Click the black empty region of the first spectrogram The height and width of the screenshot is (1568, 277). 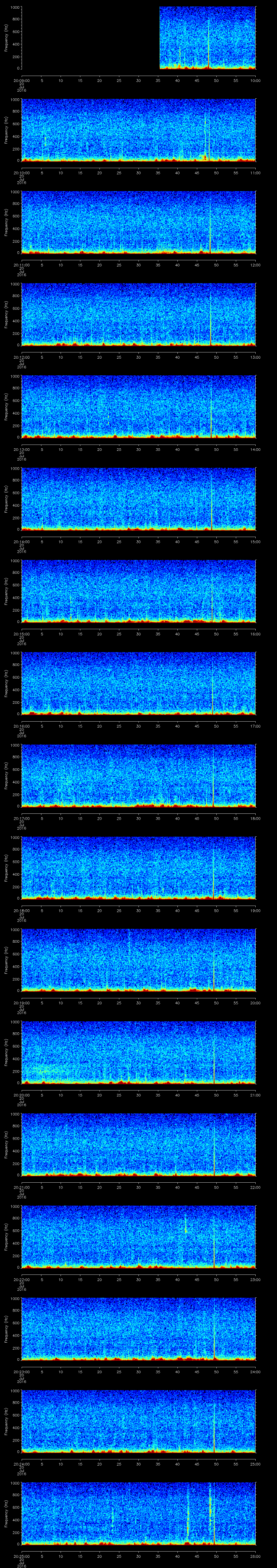90,38
